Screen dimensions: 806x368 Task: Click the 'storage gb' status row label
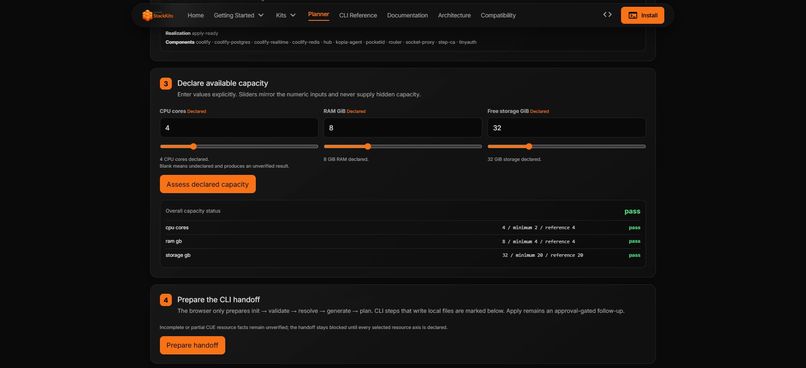(178, 255)
